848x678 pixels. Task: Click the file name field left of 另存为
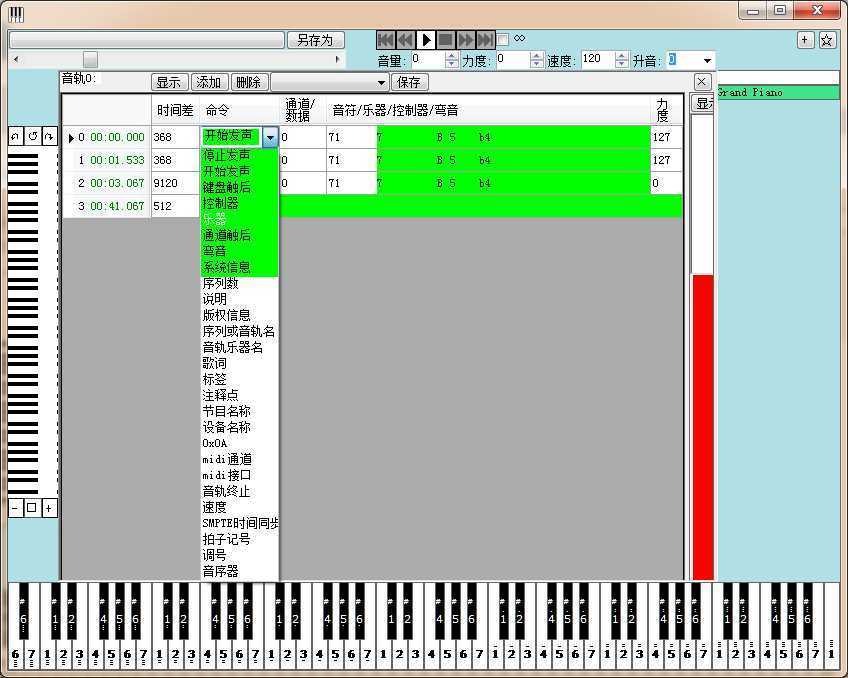147,40
